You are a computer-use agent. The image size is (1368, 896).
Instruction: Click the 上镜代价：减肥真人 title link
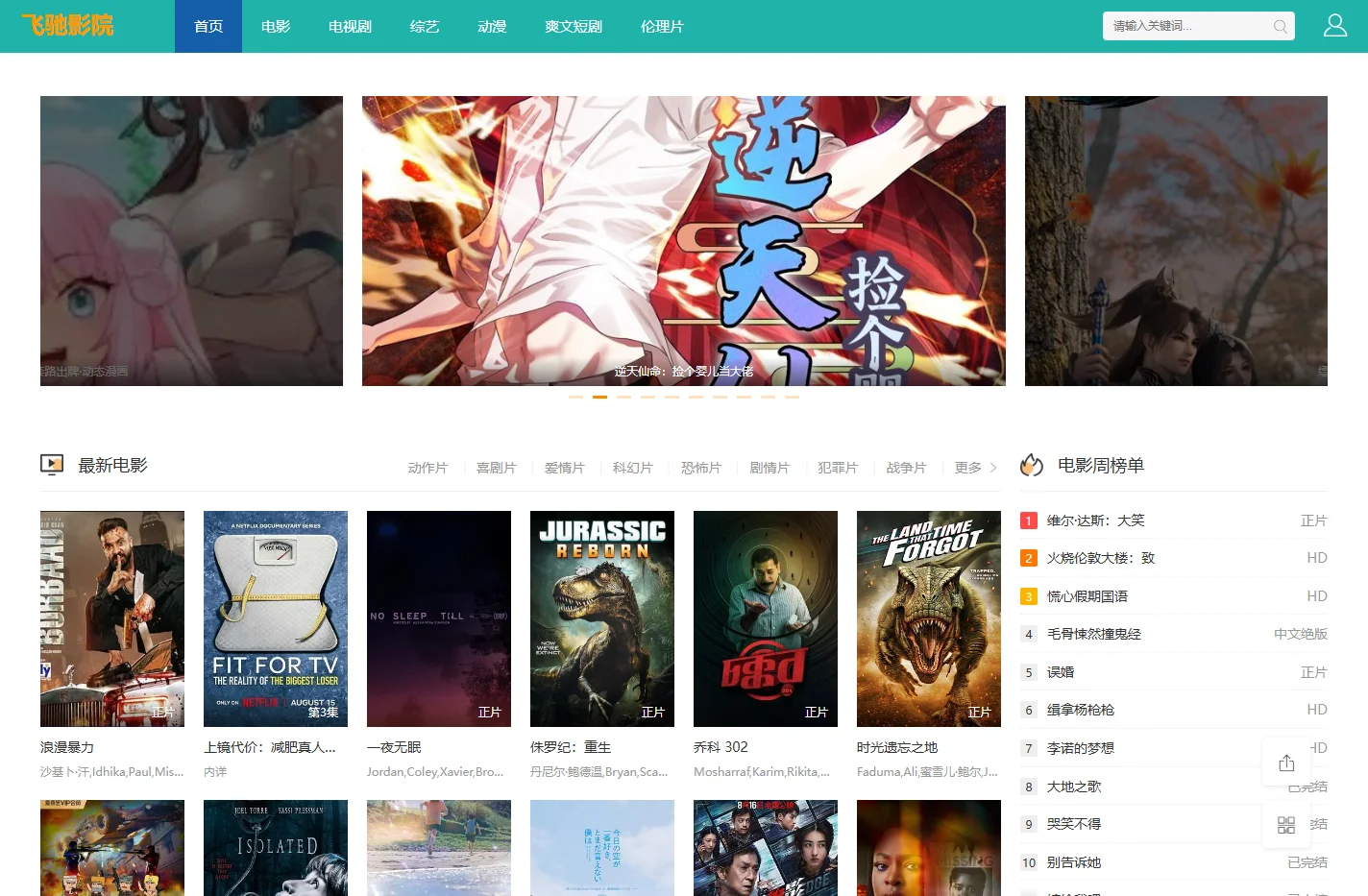270,747
